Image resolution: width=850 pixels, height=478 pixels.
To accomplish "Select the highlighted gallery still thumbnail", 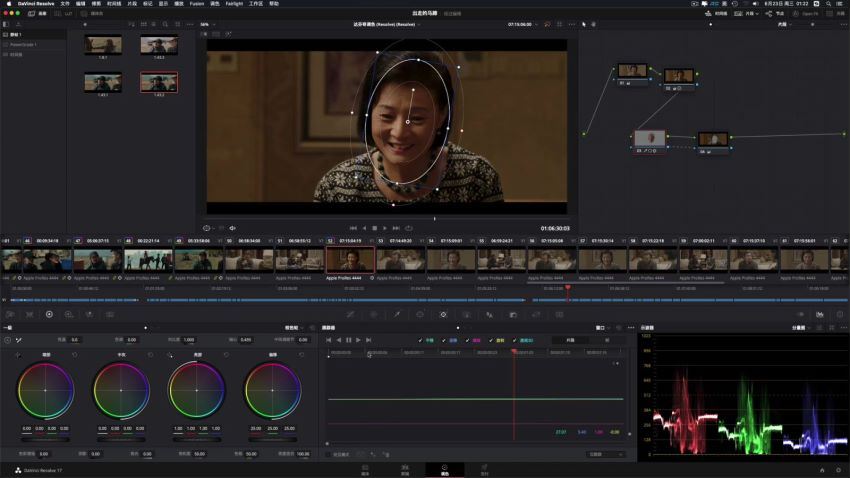I will tap(159, 82).
